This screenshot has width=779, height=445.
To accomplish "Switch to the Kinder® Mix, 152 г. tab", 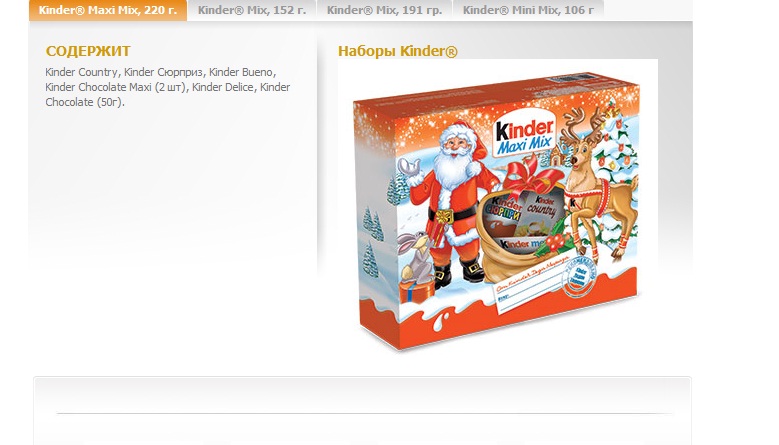I will click(x=252, y=10).
